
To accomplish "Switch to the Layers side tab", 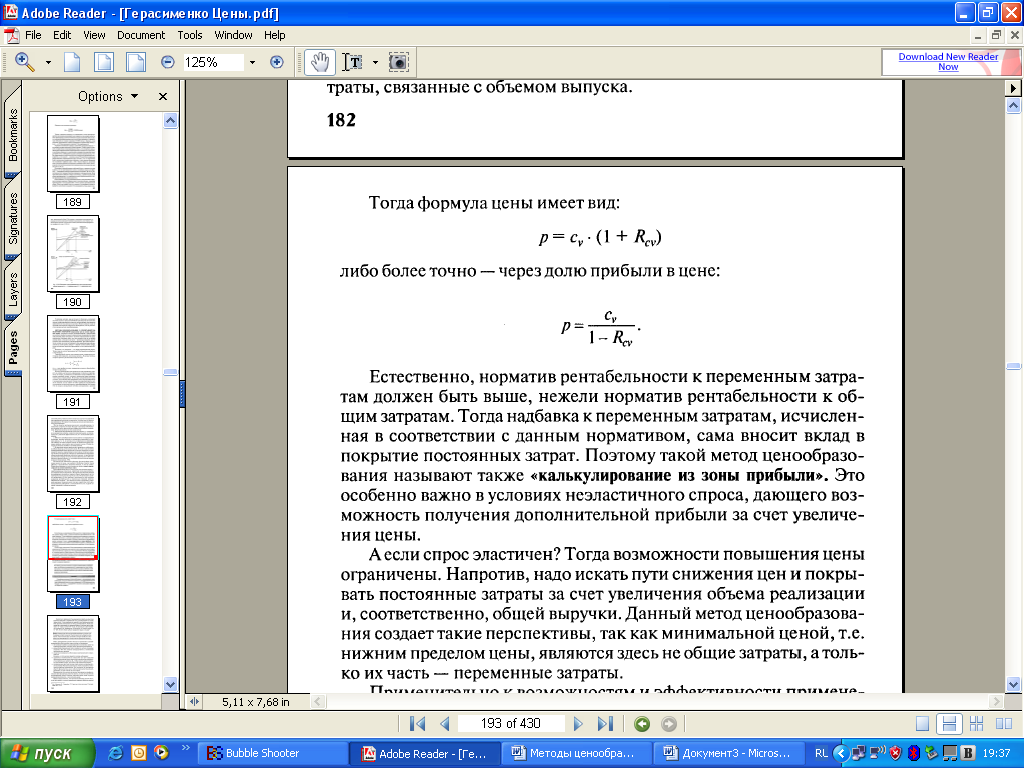I will (x=12, y=290).
